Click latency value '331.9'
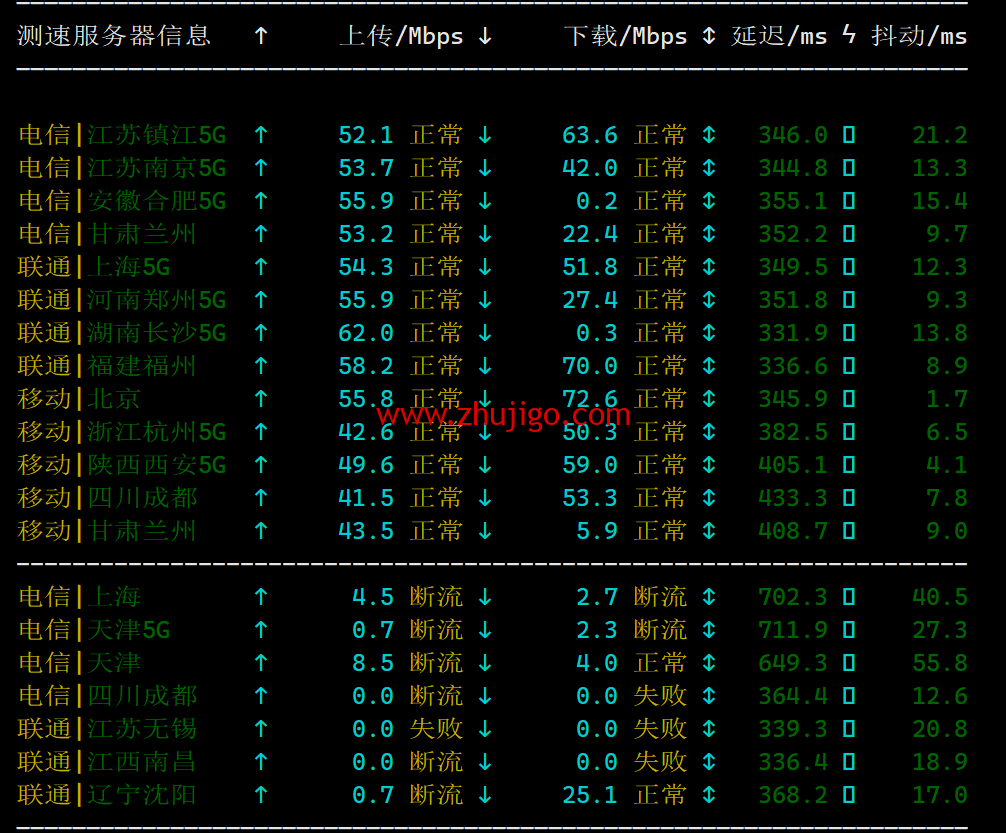Image resolution: width=1006 pixels, height=833 pixels. pos(793,333)
